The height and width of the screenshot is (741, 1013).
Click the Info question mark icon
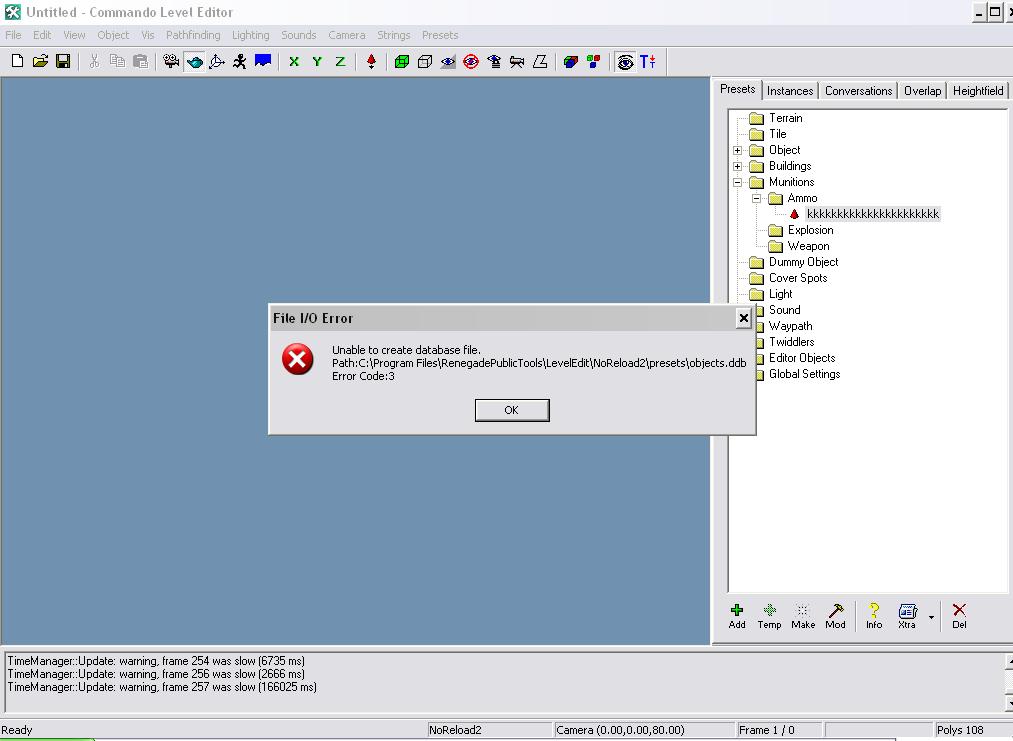click(x=874, y=616)
